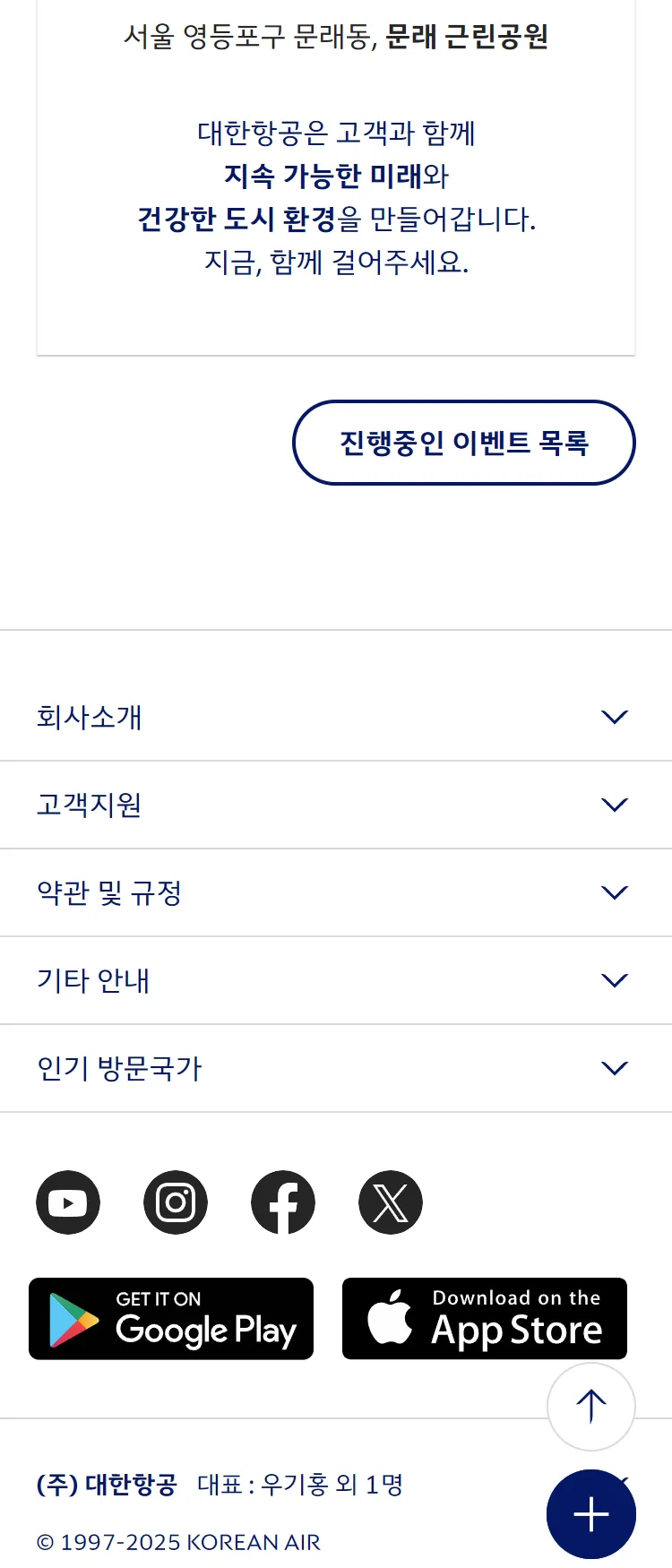Select the 인기 방문국가 menu label
This screenshot has height=1568, width=672.
[119, 1068]
